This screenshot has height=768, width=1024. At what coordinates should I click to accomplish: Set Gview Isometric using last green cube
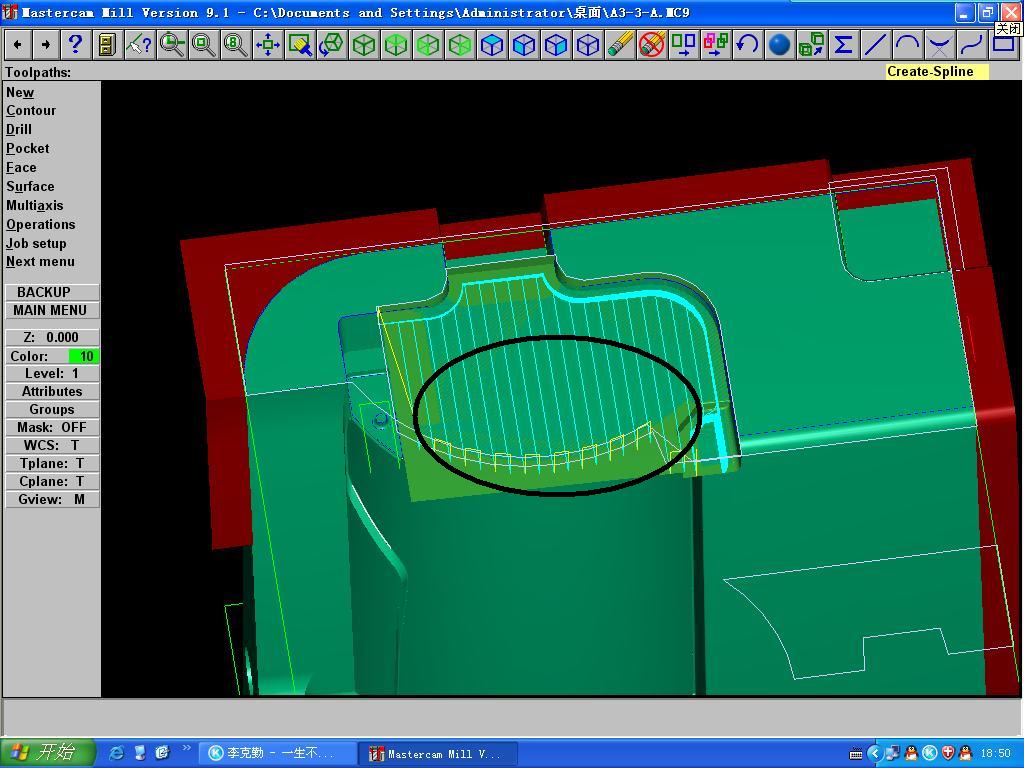click(x=460, y=44)
